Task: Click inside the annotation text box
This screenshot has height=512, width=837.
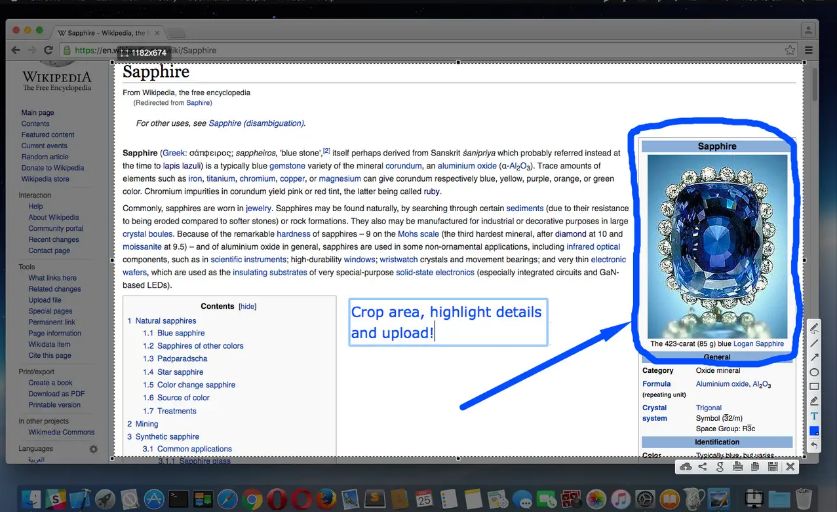Action: tap(448, 322)
